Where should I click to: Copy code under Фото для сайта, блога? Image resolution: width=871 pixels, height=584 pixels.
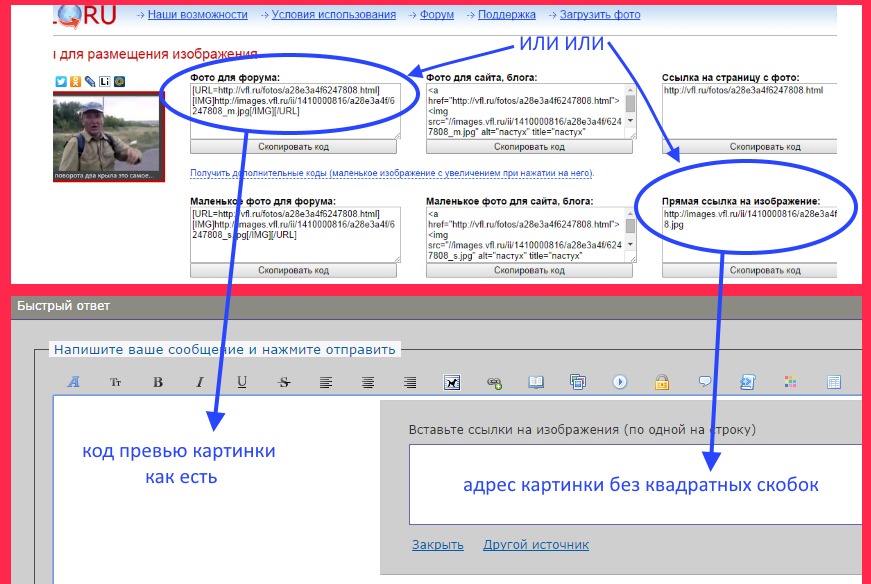point(529,147)
